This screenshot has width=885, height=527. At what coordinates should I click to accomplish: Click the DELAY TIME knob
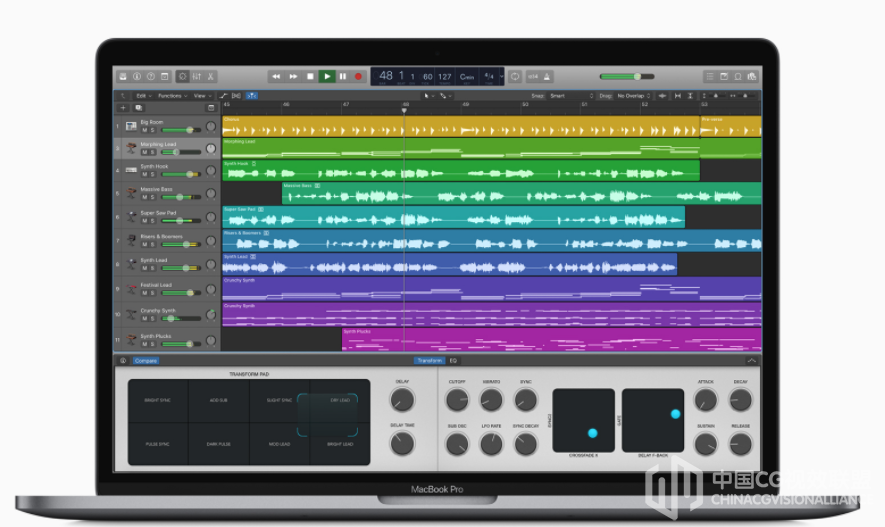click(402, 443)
